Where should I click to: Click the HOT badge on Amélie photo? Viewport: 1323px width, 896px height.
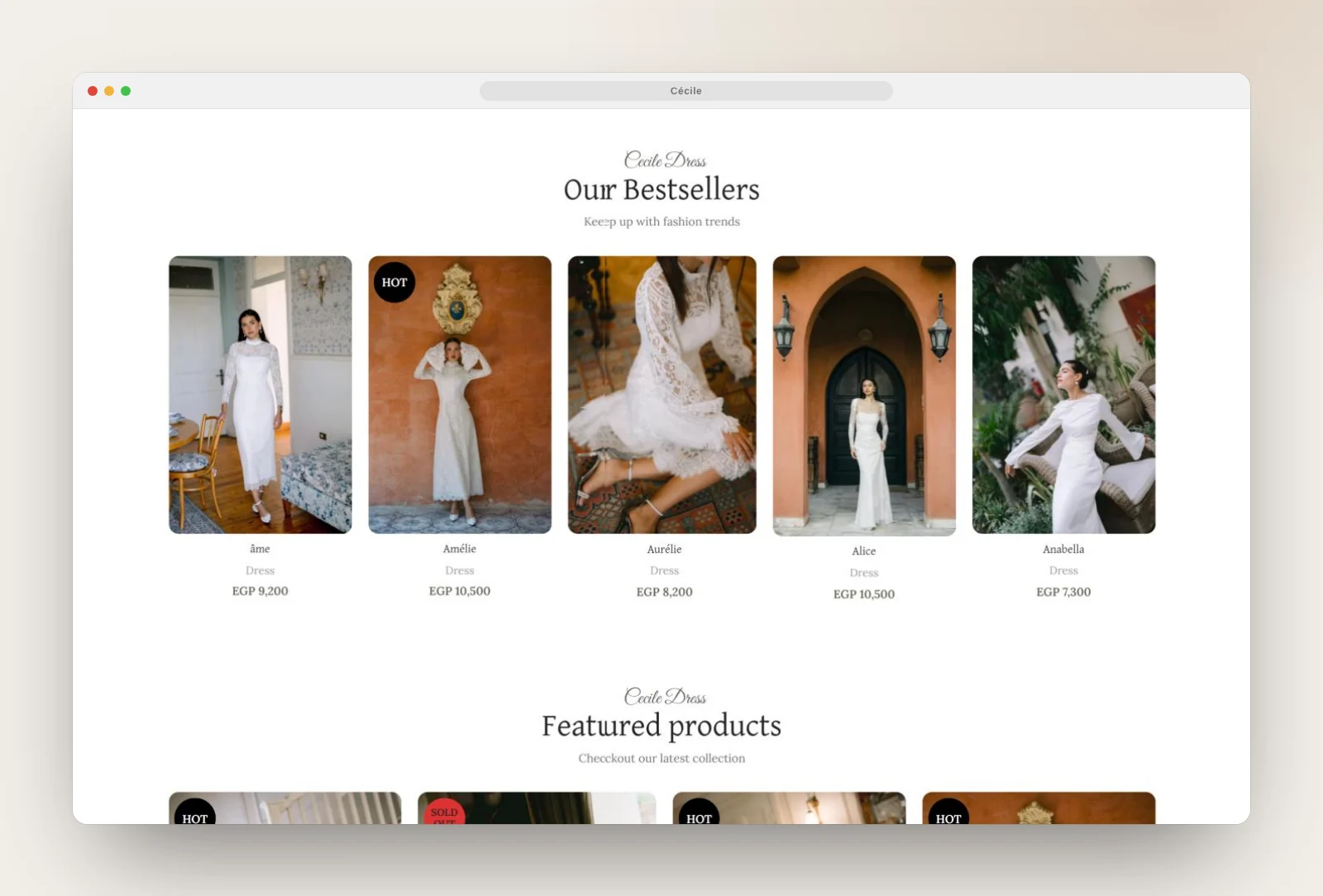[x=394, y=282]
